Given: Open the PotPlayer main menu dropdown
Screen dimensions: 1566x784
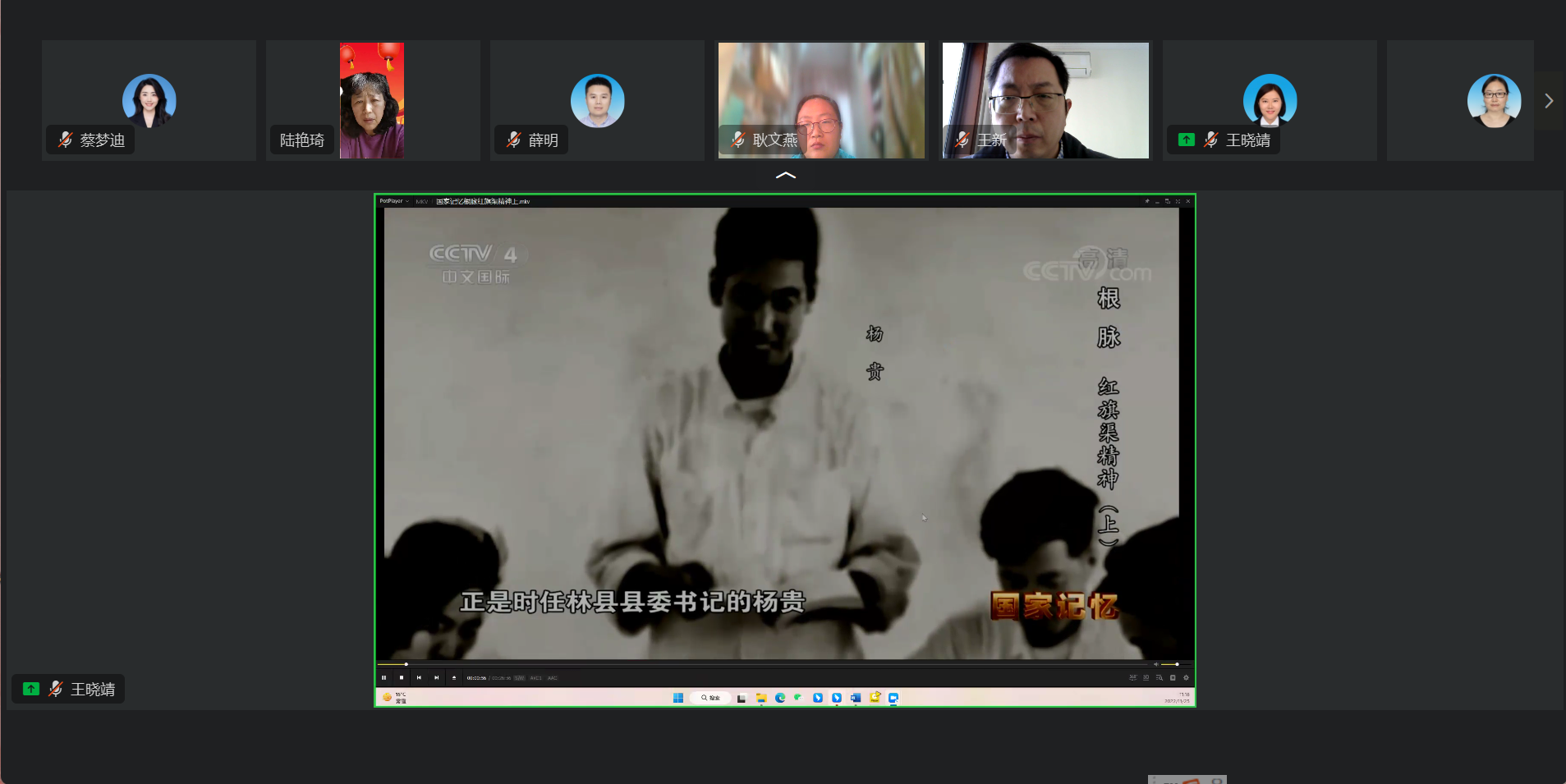Looking at the screenshot, I should point(393,201).
